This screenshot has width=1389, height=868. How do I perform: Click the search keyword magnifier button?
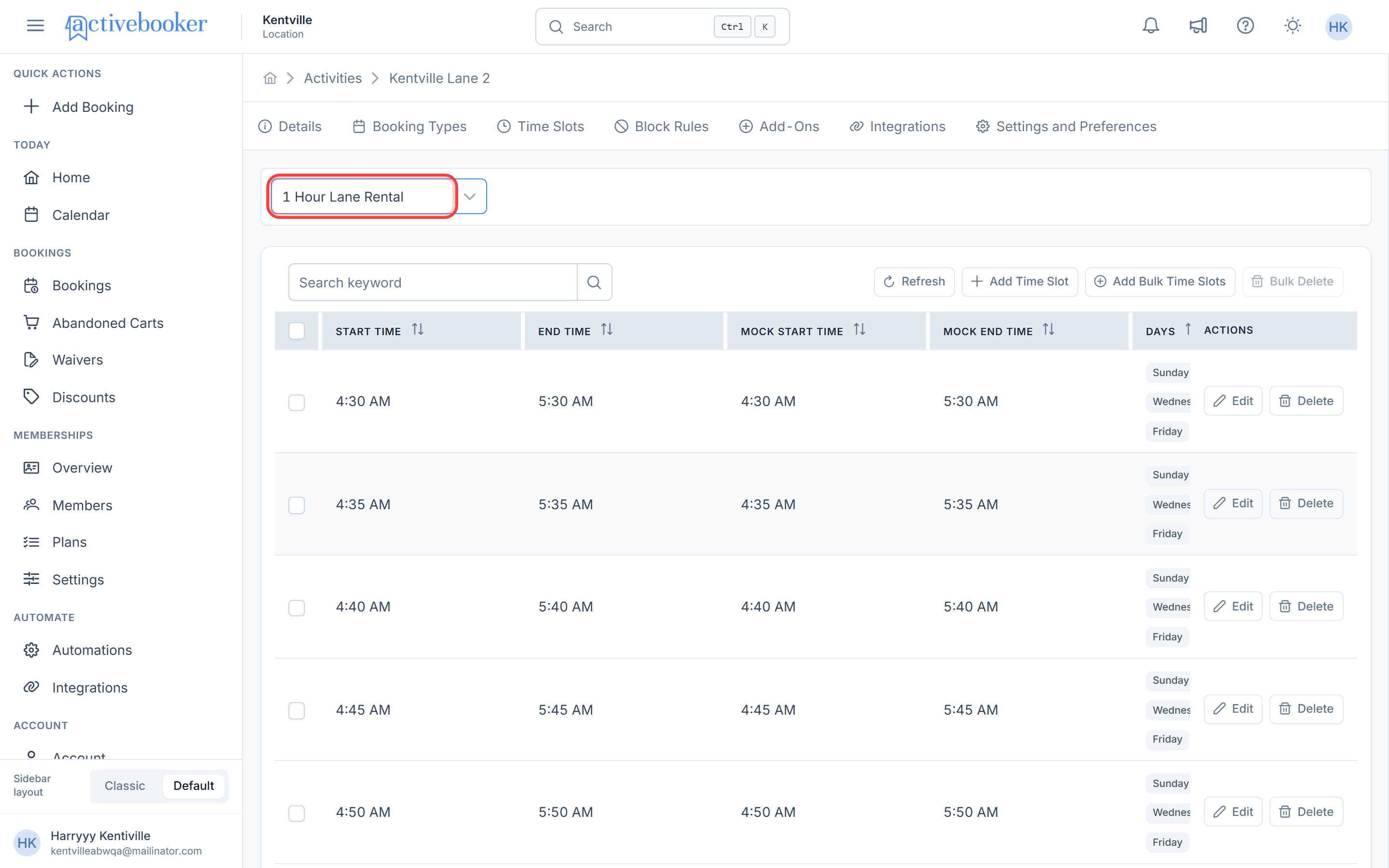point(594,282)
